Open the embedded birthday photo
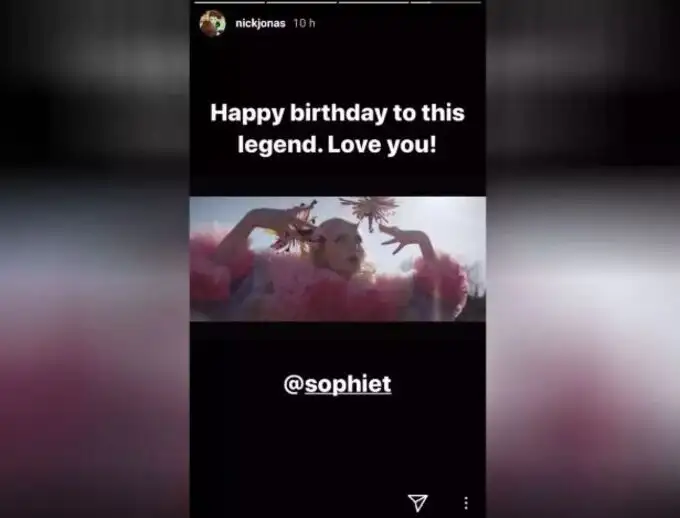The width and height of the screenshot is (680, 518). 338,259
